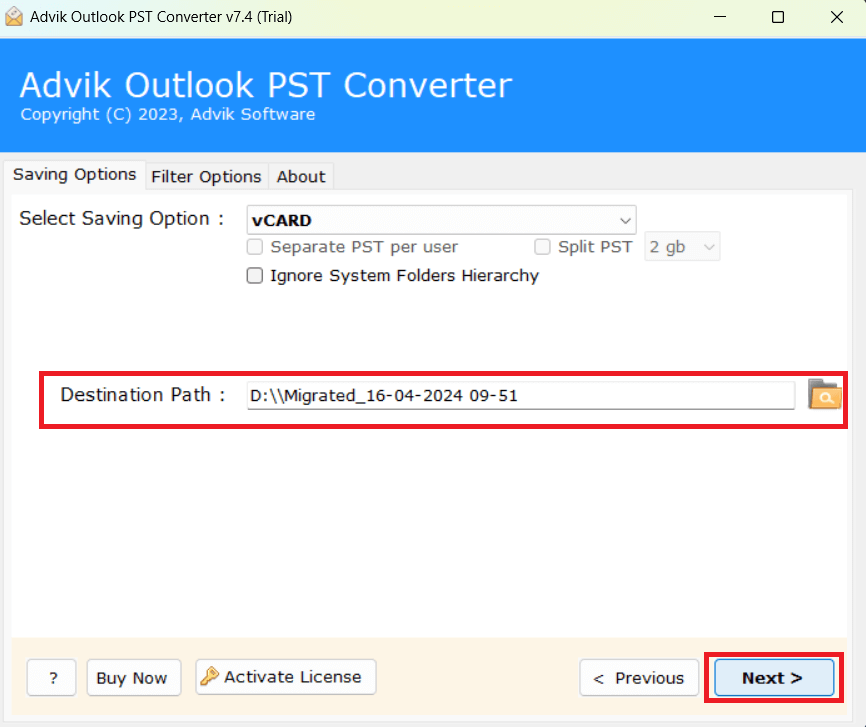Click the Next > button
Image resolution: width=866 pixels, height=727 pixels.
[774, 677]
